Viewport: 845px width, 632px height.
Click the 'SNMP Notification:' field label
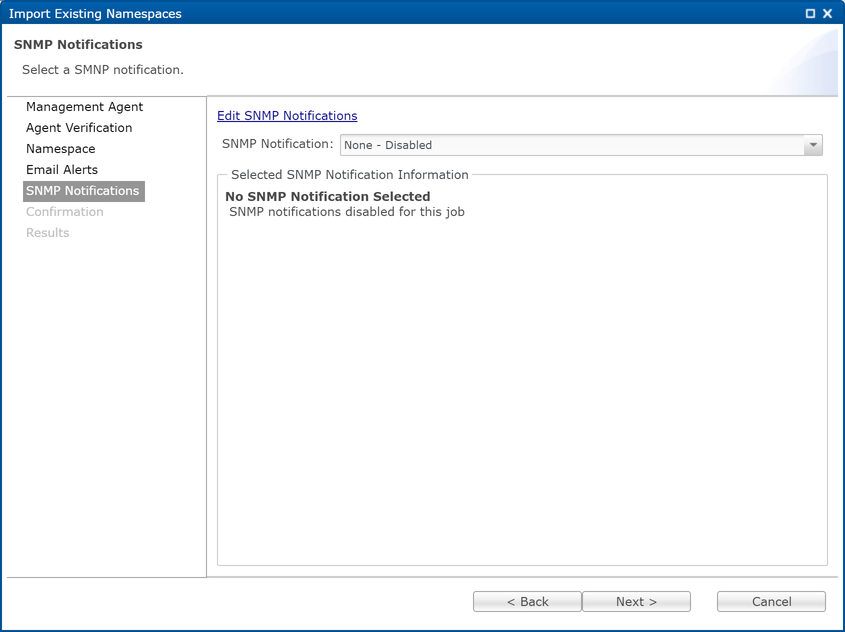(278, 144)
